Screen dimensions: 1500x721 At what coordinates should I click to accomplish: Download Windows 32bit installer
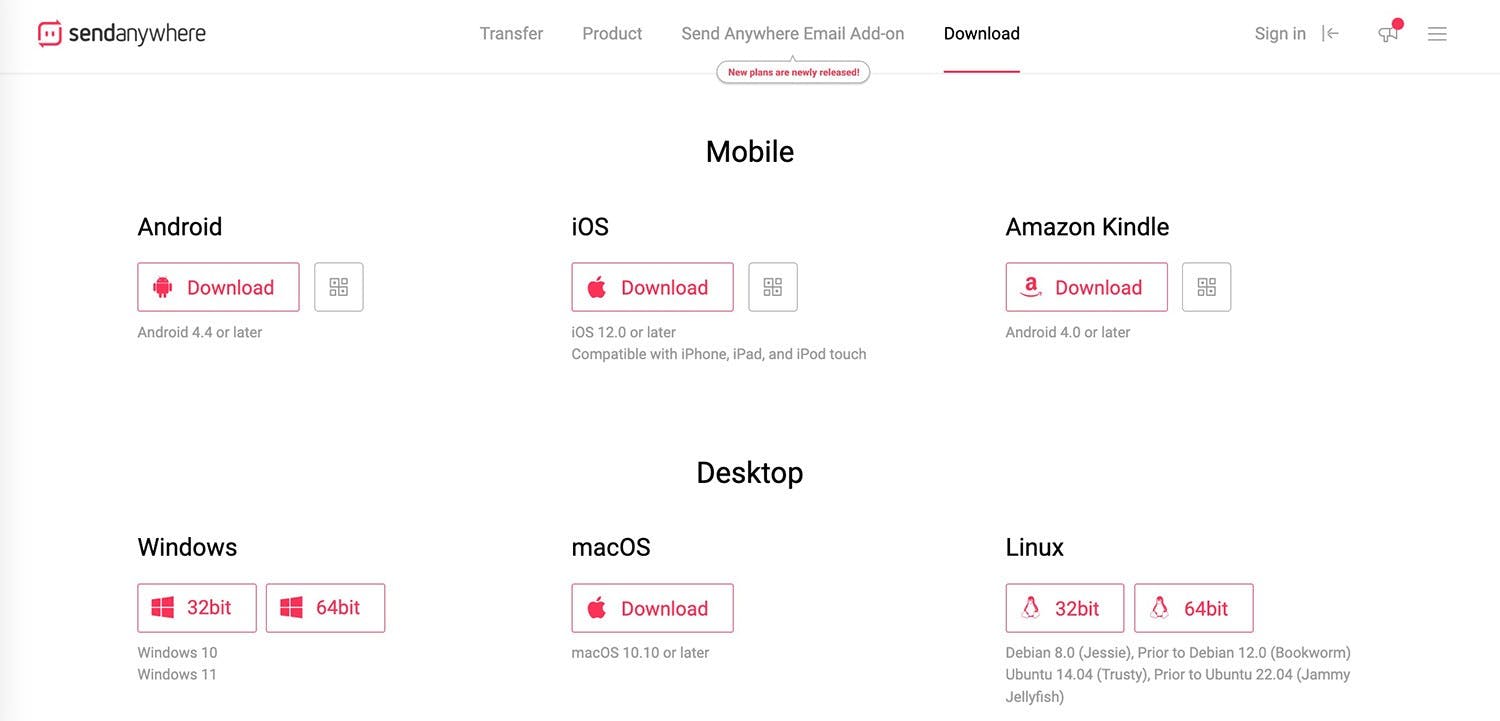pos(197,608)
